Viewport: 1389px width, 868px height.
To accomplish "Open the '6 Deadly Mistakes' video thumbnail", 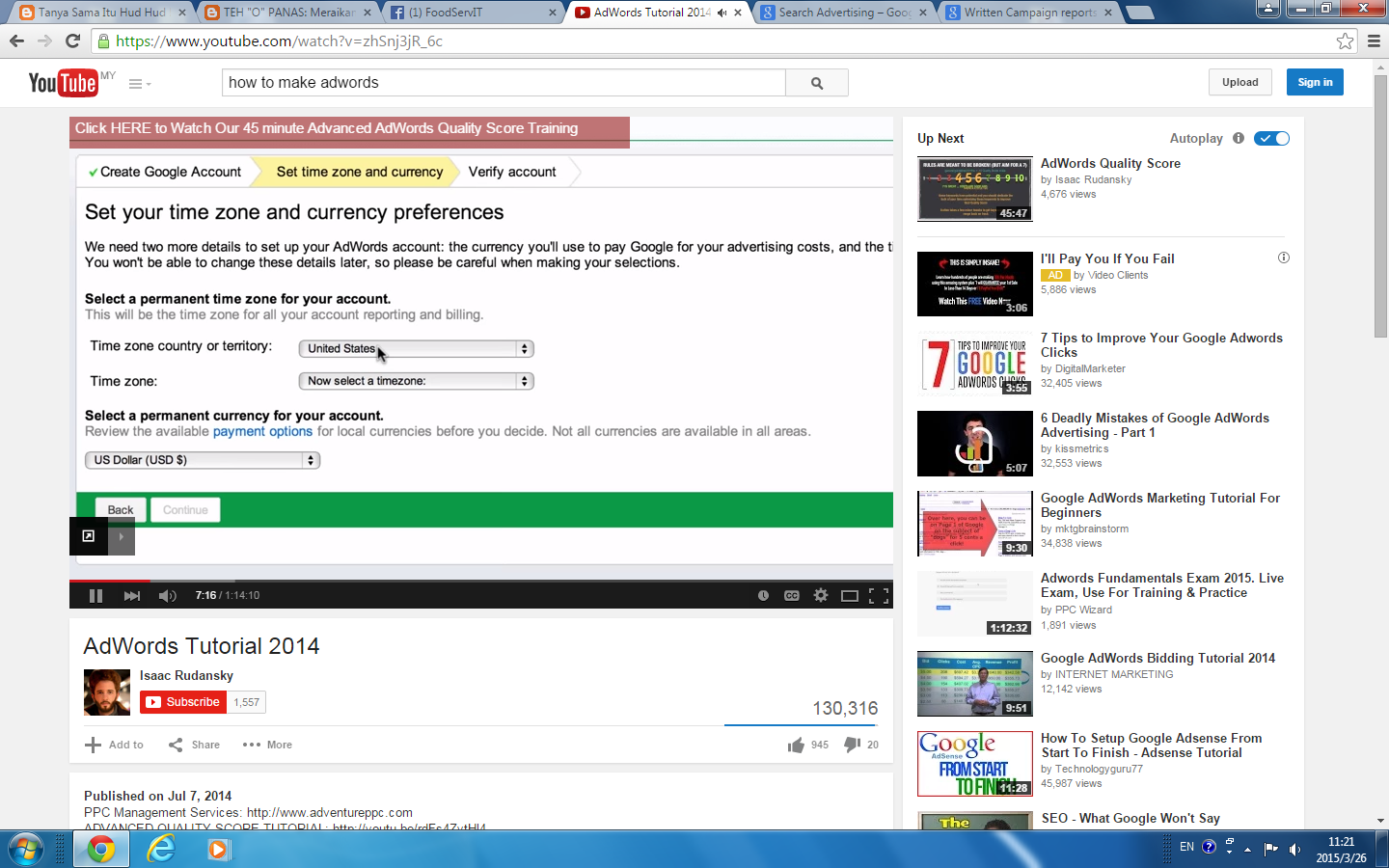I will pyautogui.click(x=974, y=444).
